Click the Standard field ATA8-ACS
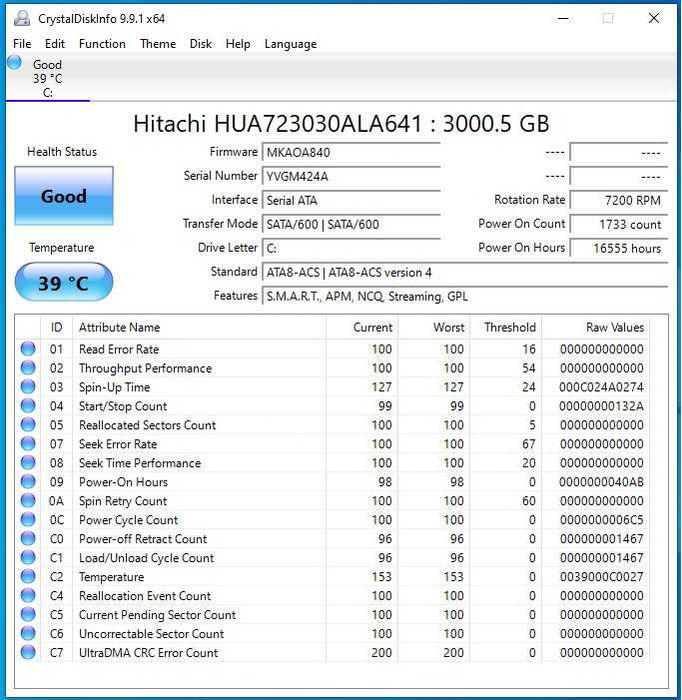This screenshot has width=682, height=700. (x=465, y=272)
